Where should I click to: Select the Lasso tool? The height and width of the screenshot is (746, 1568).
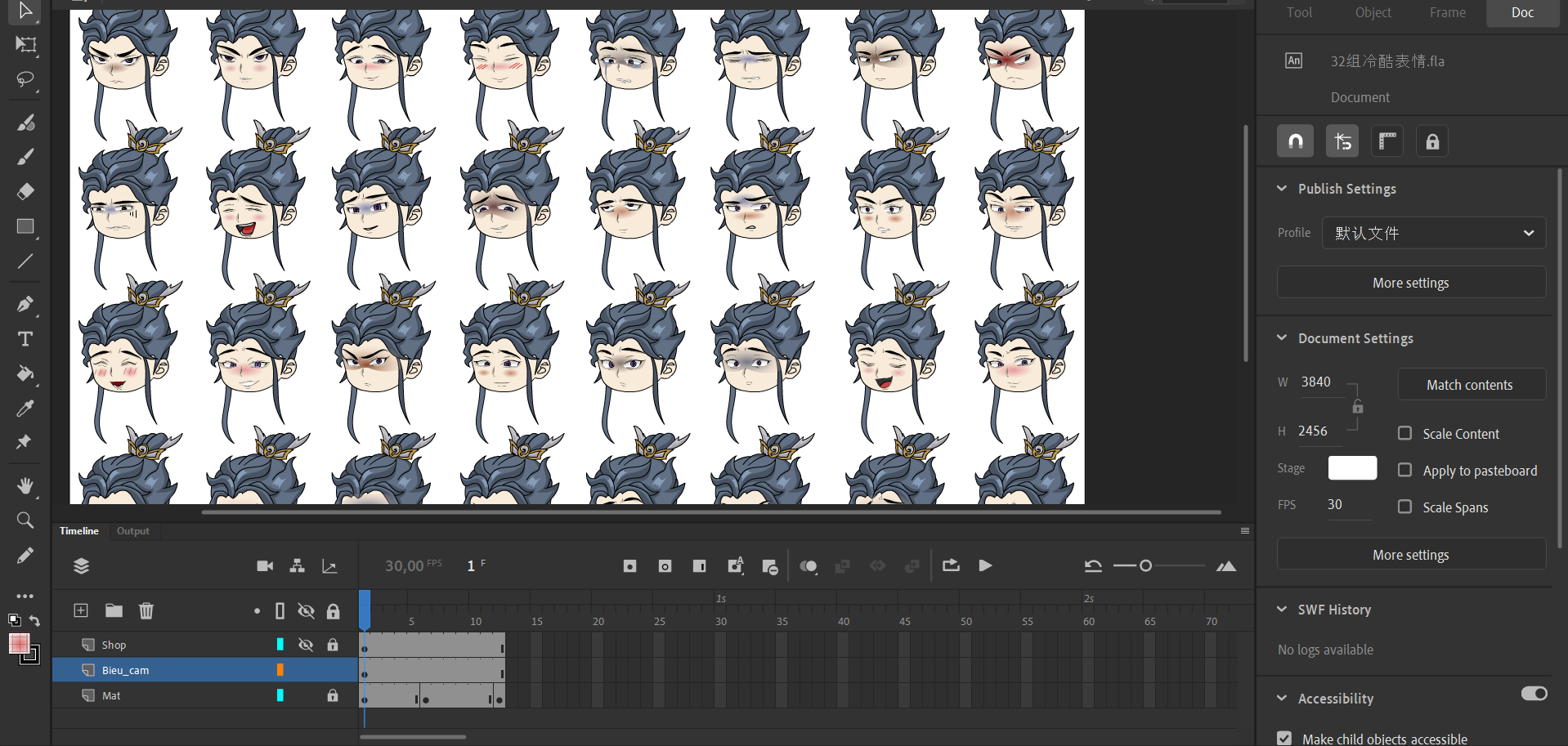click(x=25, y=79)
